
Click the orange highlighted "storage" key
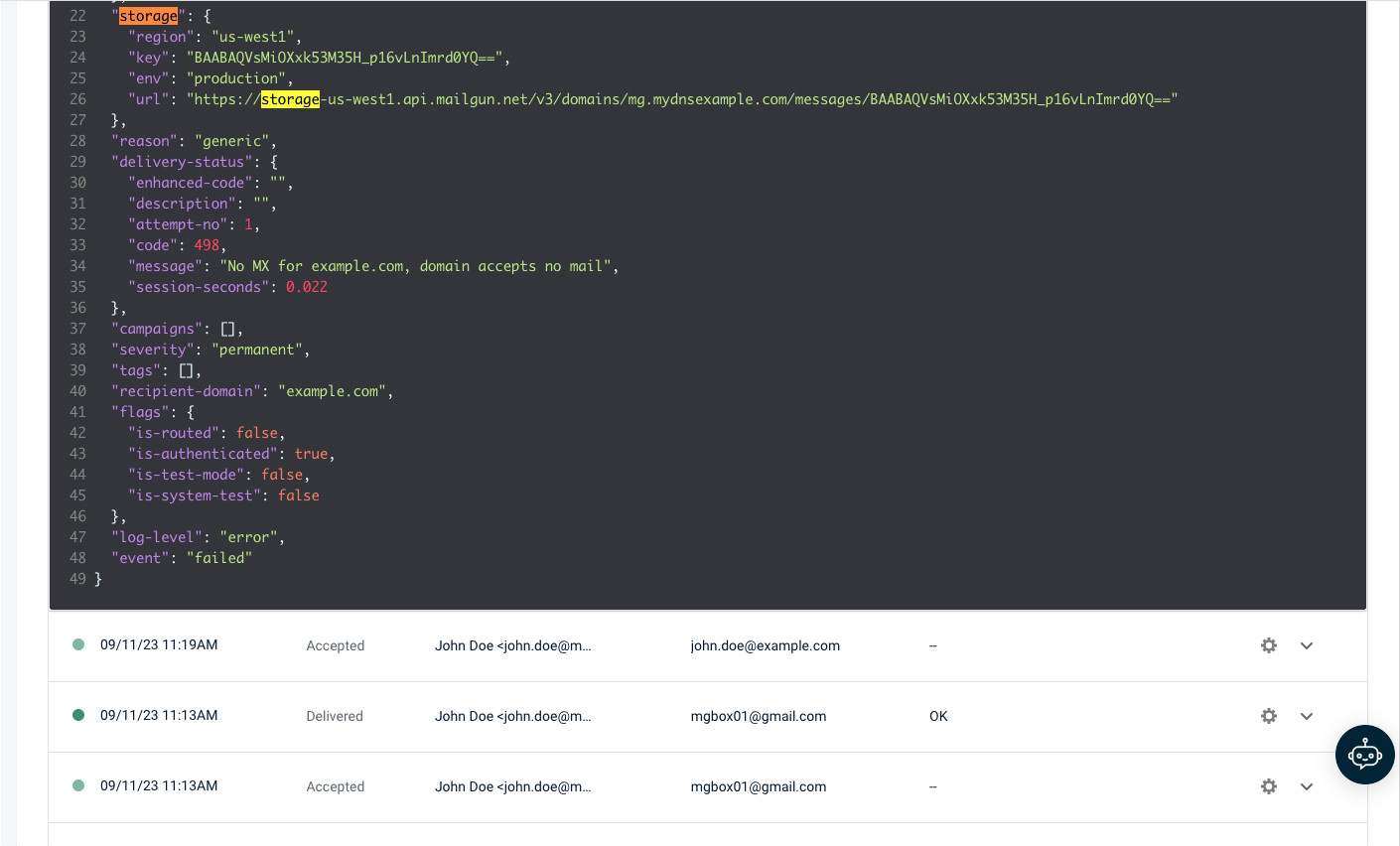click(x=148, y=16)
